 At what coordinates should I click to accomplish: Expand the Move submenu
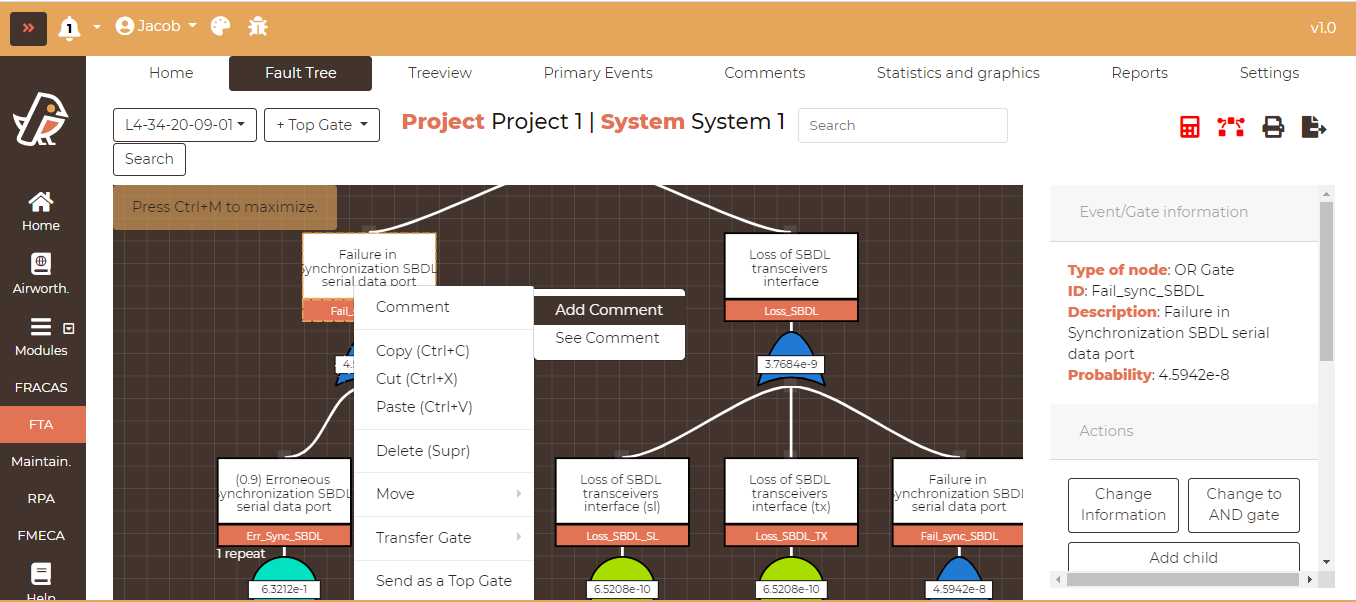[x=444, y=494]
